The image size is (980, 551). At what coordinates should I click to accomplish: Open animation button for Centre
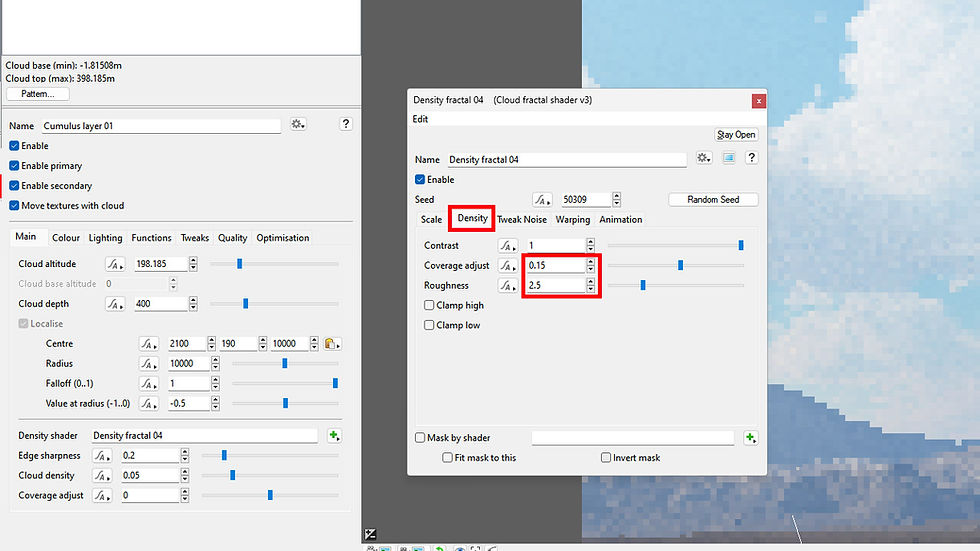coord(148,344)
